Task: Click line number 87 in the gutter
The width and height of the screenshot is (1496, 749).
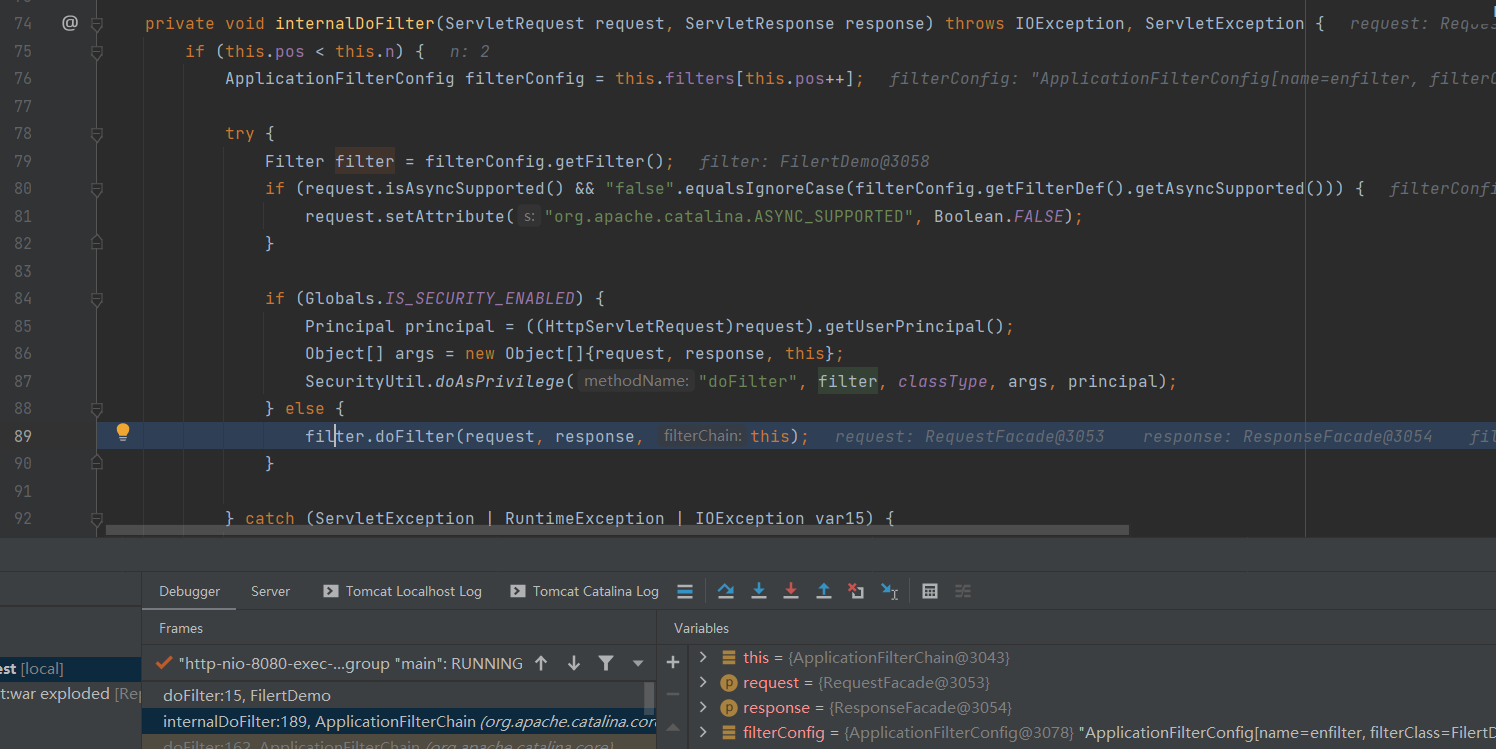Action: (x=22, y=381)
